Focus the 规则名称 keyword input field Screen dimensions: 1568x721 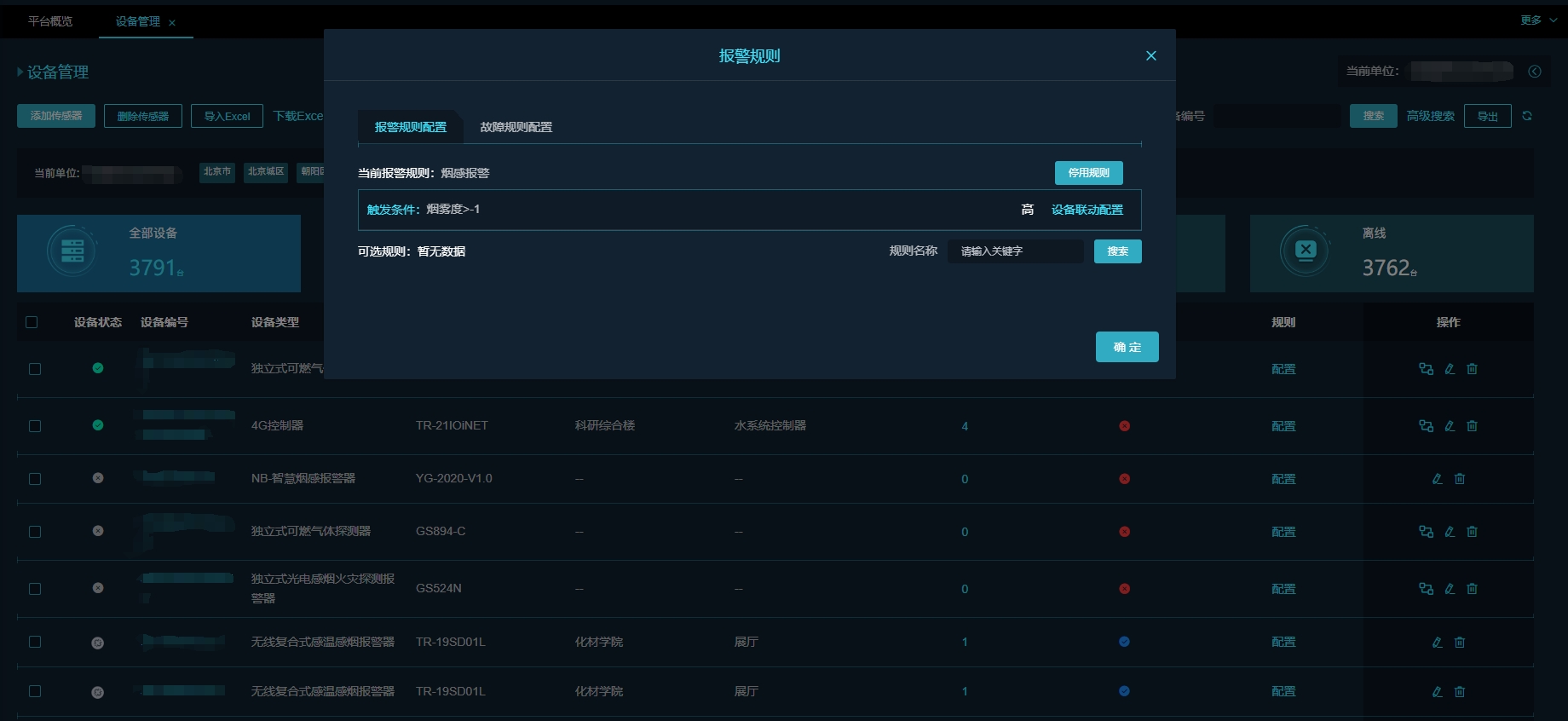pyautogui.click(x=1015, y=251)
